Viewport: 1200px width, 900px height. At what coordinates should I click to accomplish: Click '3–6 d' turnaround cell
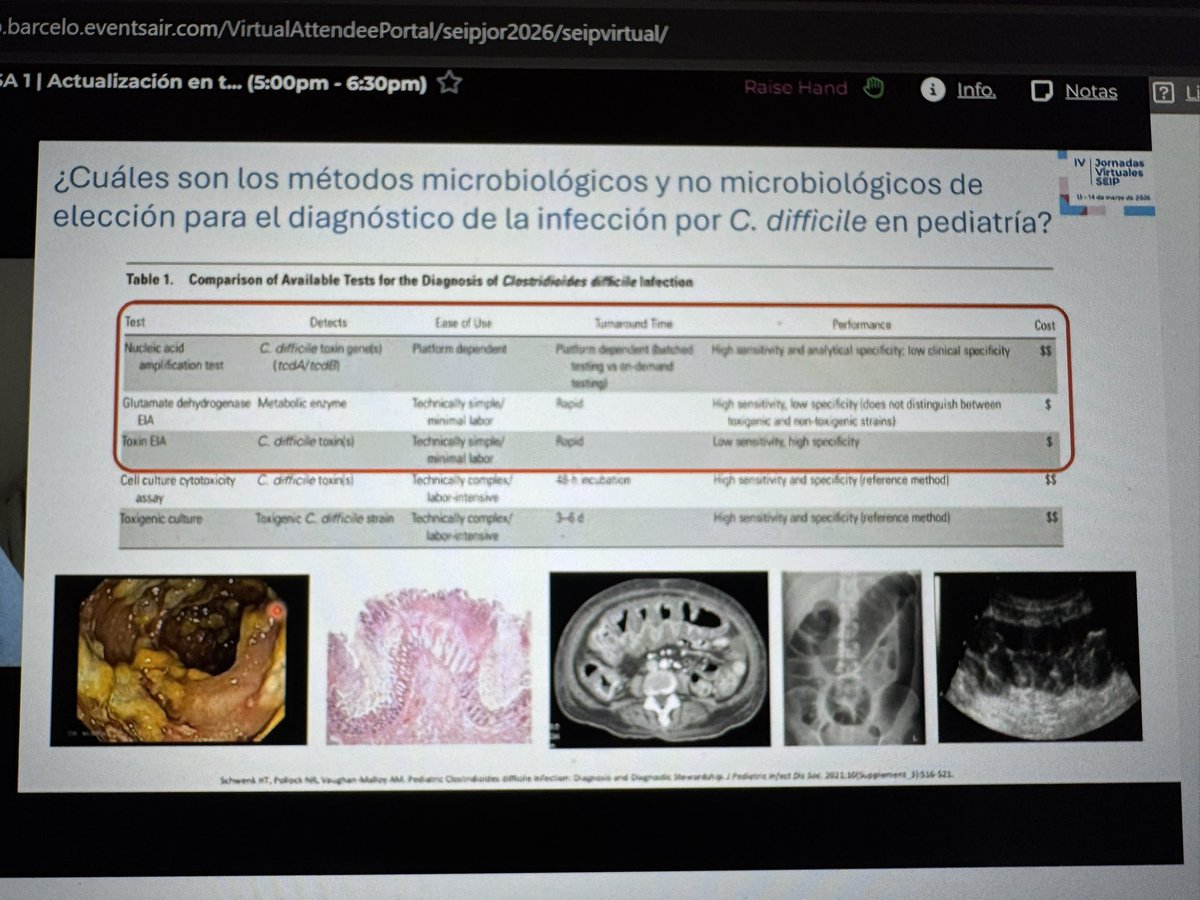(x=572, y=518)
